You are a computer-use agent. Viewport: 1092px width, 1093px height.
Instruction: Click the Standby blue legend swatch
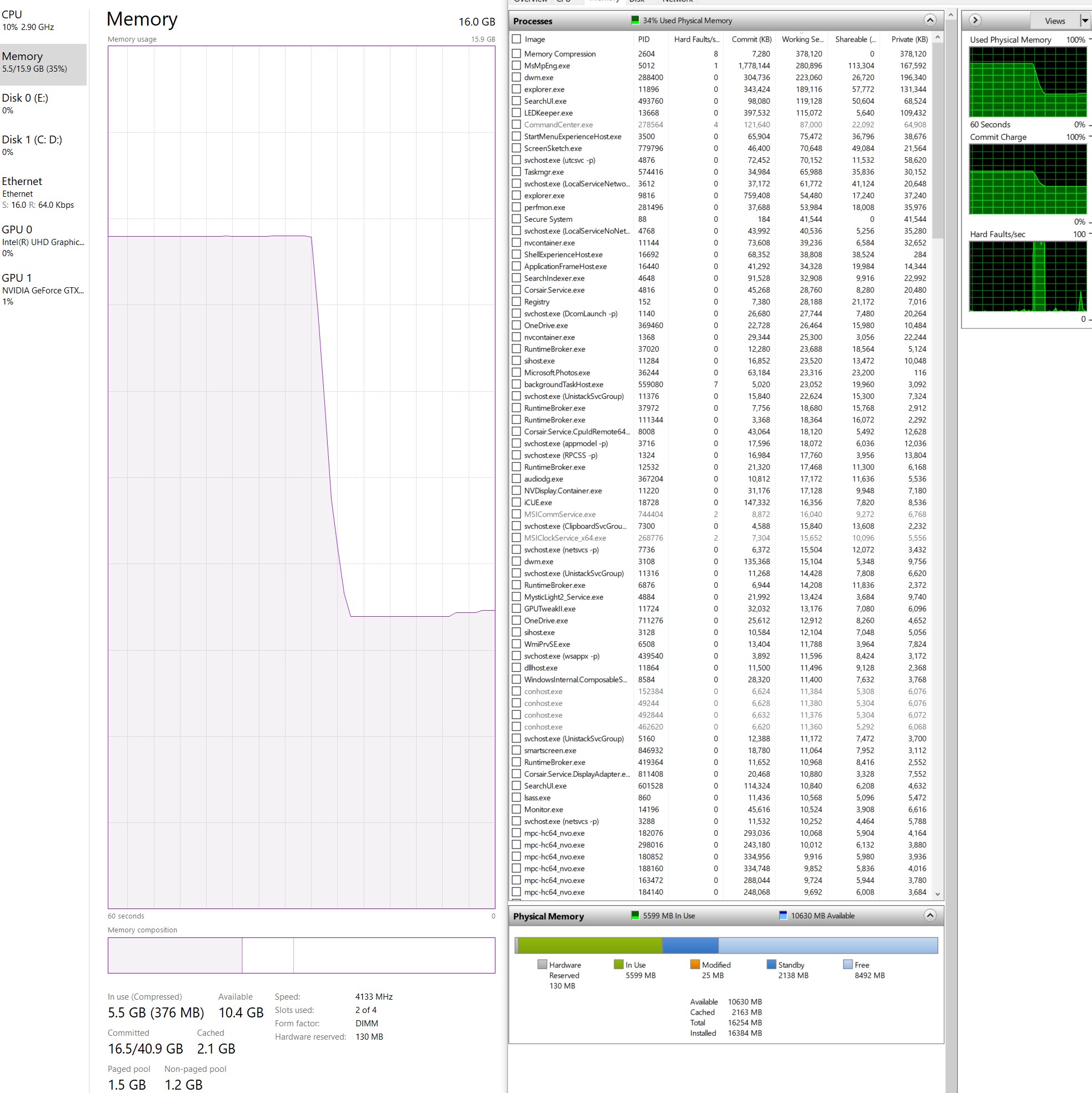coord(772,965)
